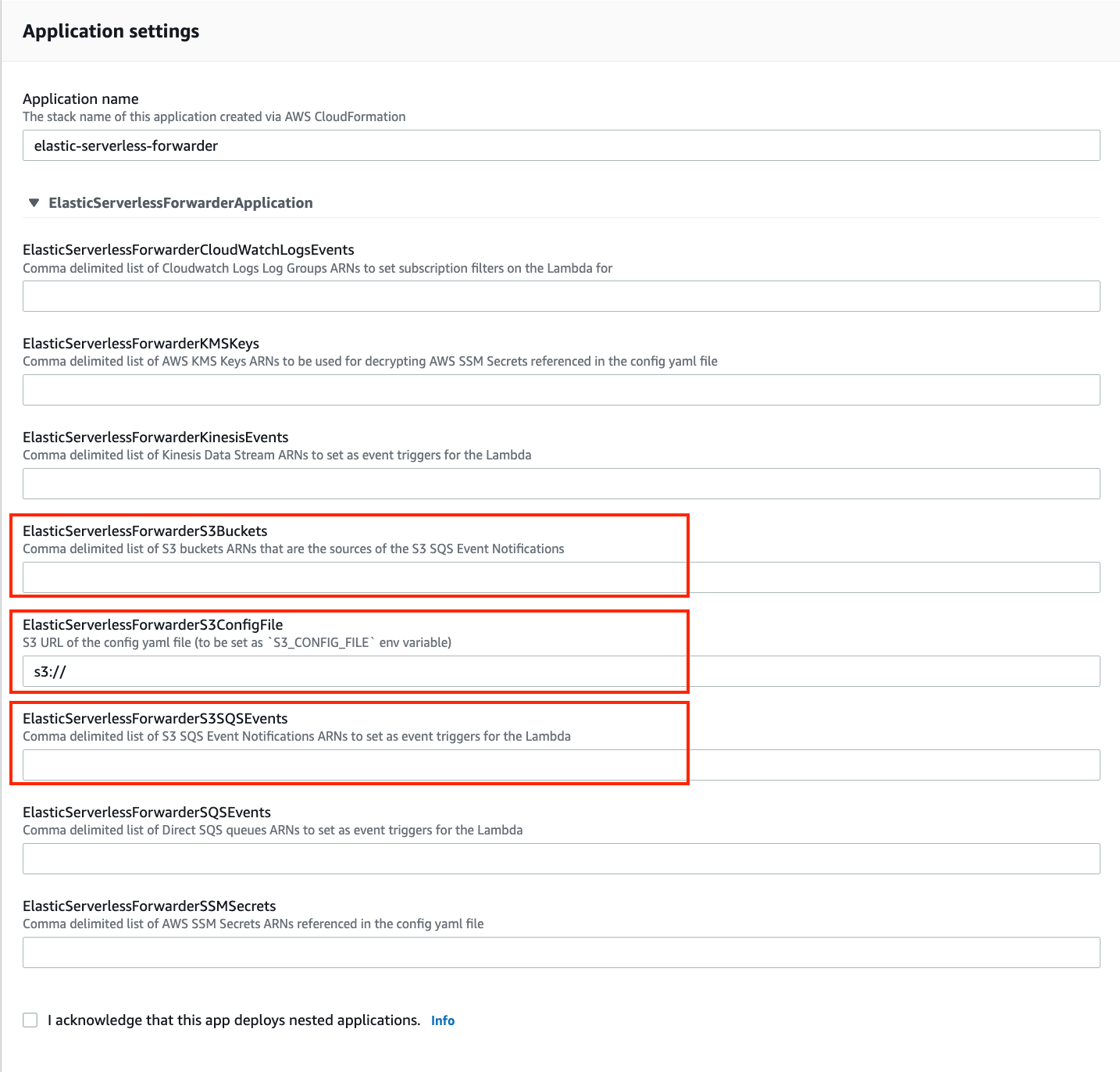Click the KinesisEvents input field
Screen dimensions: 1120x1072
click(x=562, y=484)
